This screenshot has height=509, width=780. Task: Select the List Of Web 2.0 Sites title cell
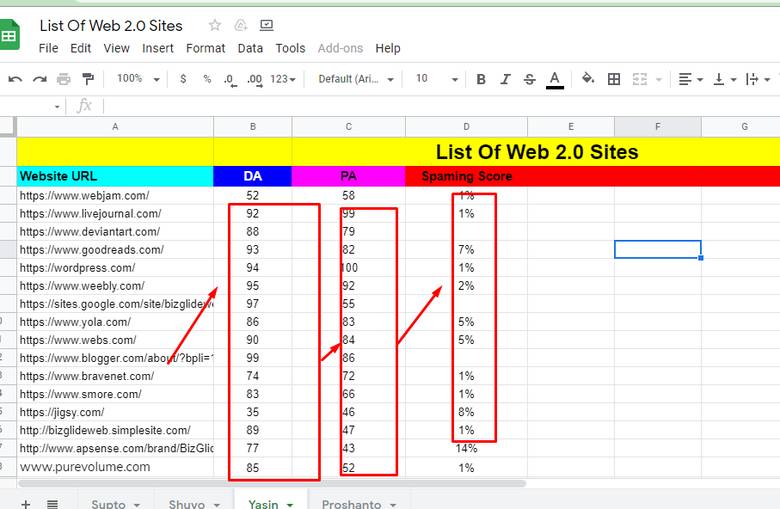pos(536,152)
